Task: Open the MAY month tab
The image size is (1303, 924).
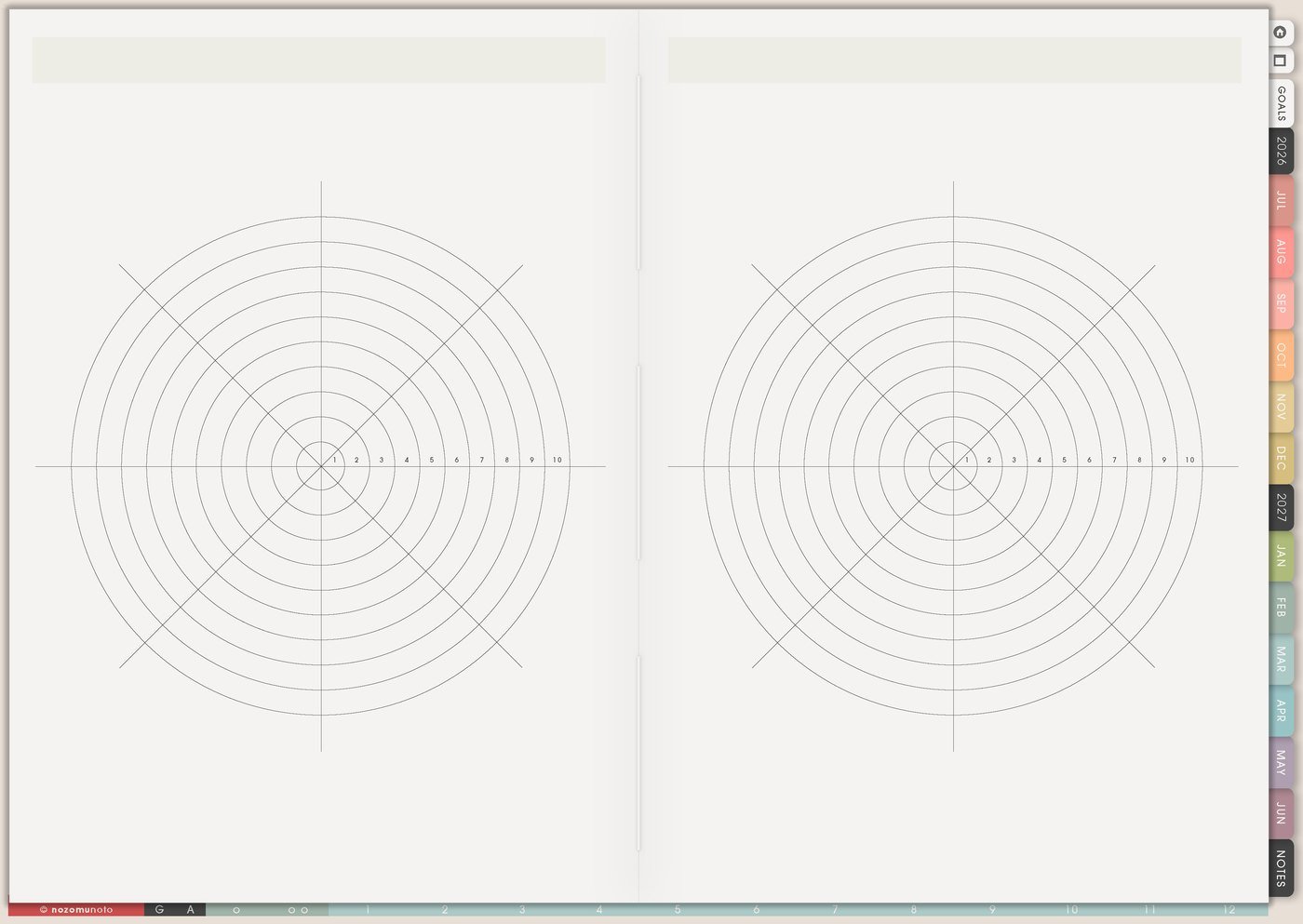Action: (x=1281, y=762)
